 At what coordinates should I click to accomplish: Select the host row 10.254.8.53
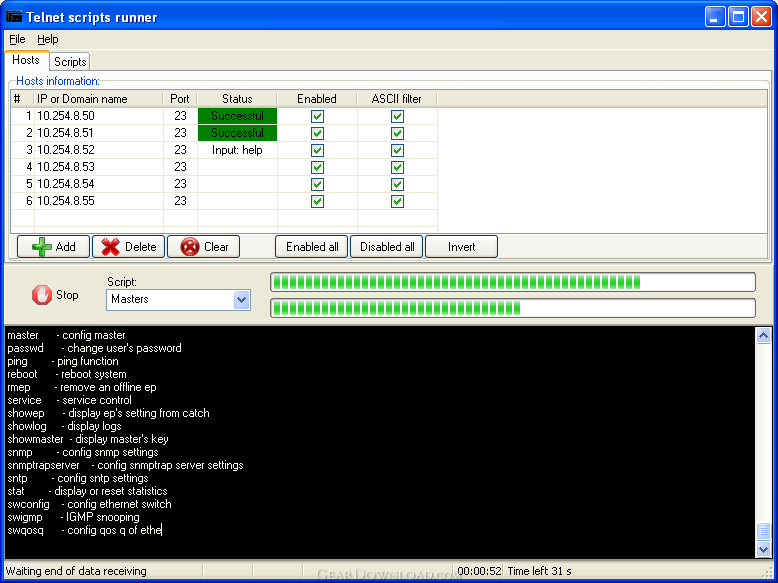click(224, 167)
